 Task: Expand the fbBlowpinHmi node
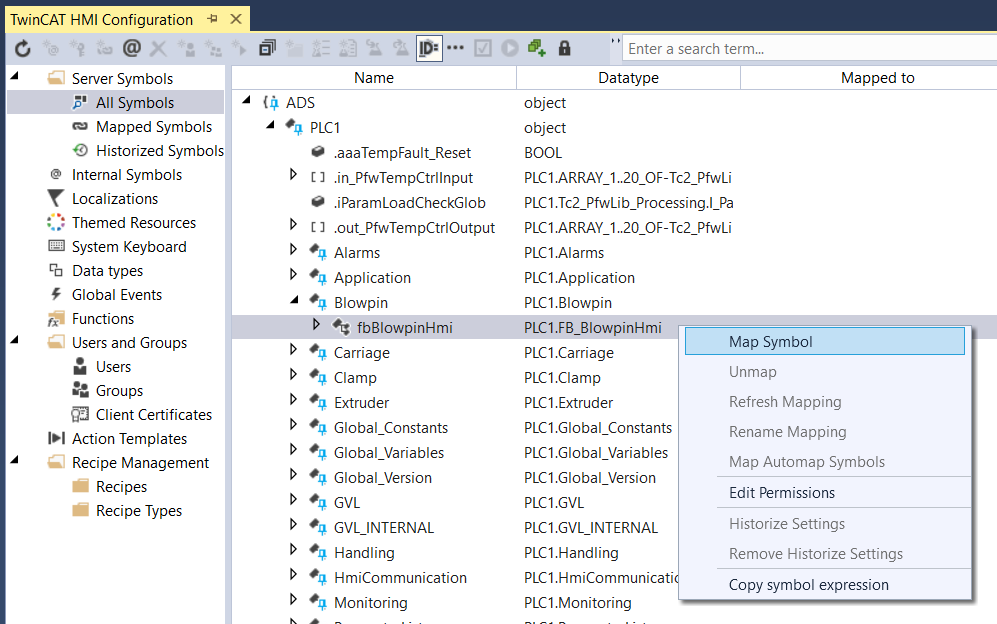coord(316,324)
